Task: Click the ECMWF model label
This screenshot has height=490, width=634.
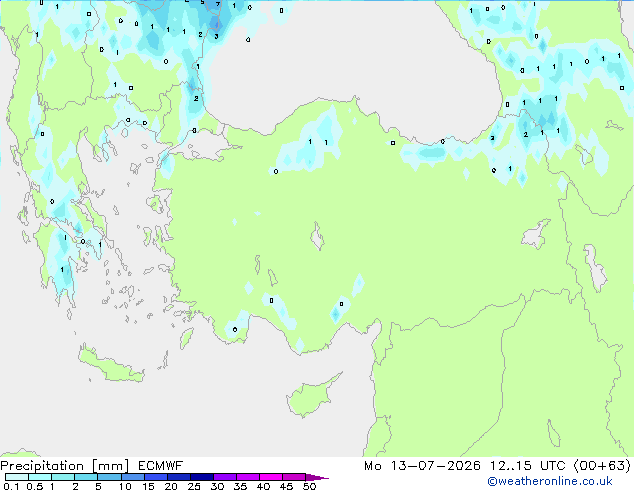Action: [x=161, y=466]
